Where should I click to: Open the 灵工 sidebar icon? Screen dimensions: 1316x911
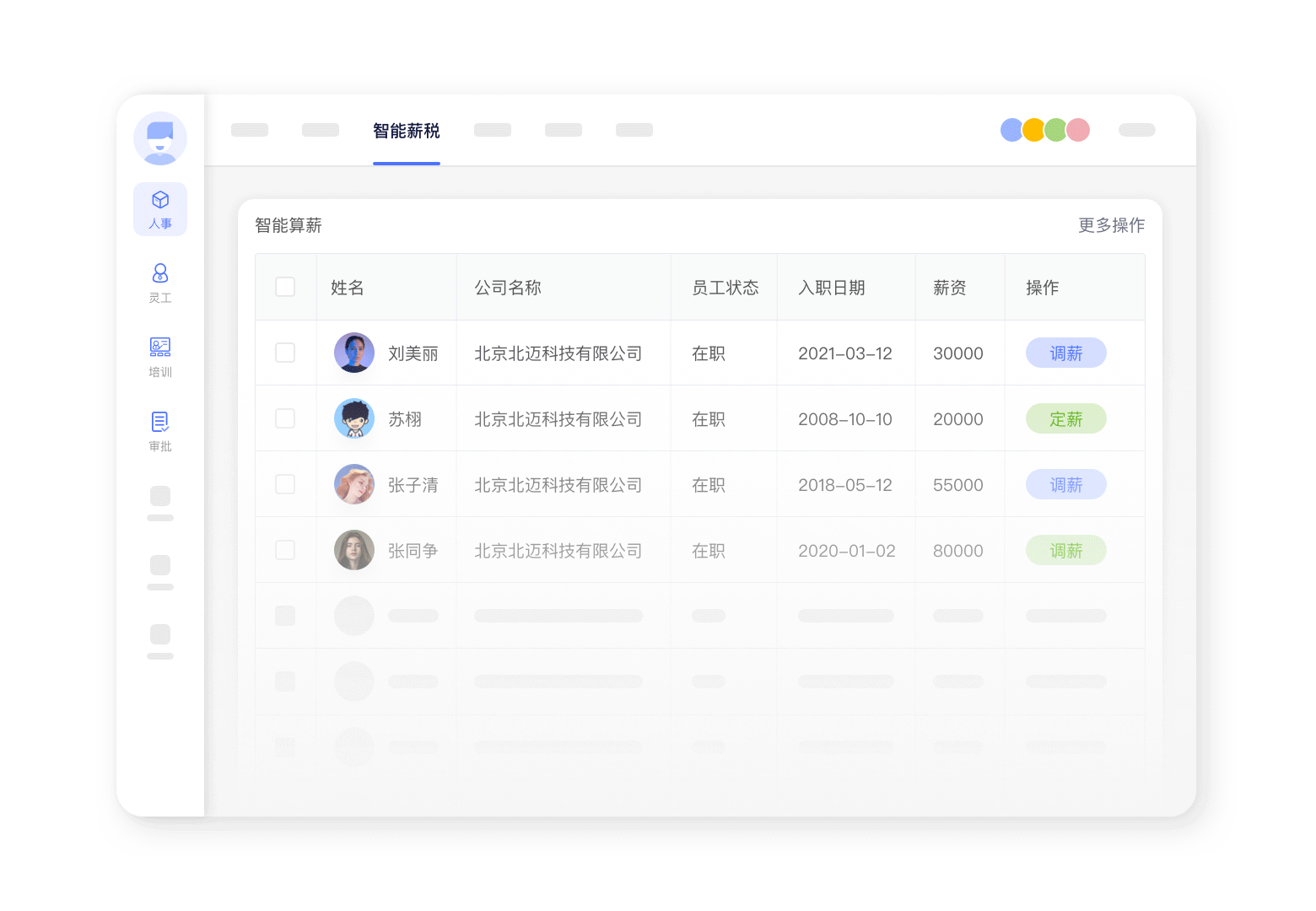coord(160,283)
